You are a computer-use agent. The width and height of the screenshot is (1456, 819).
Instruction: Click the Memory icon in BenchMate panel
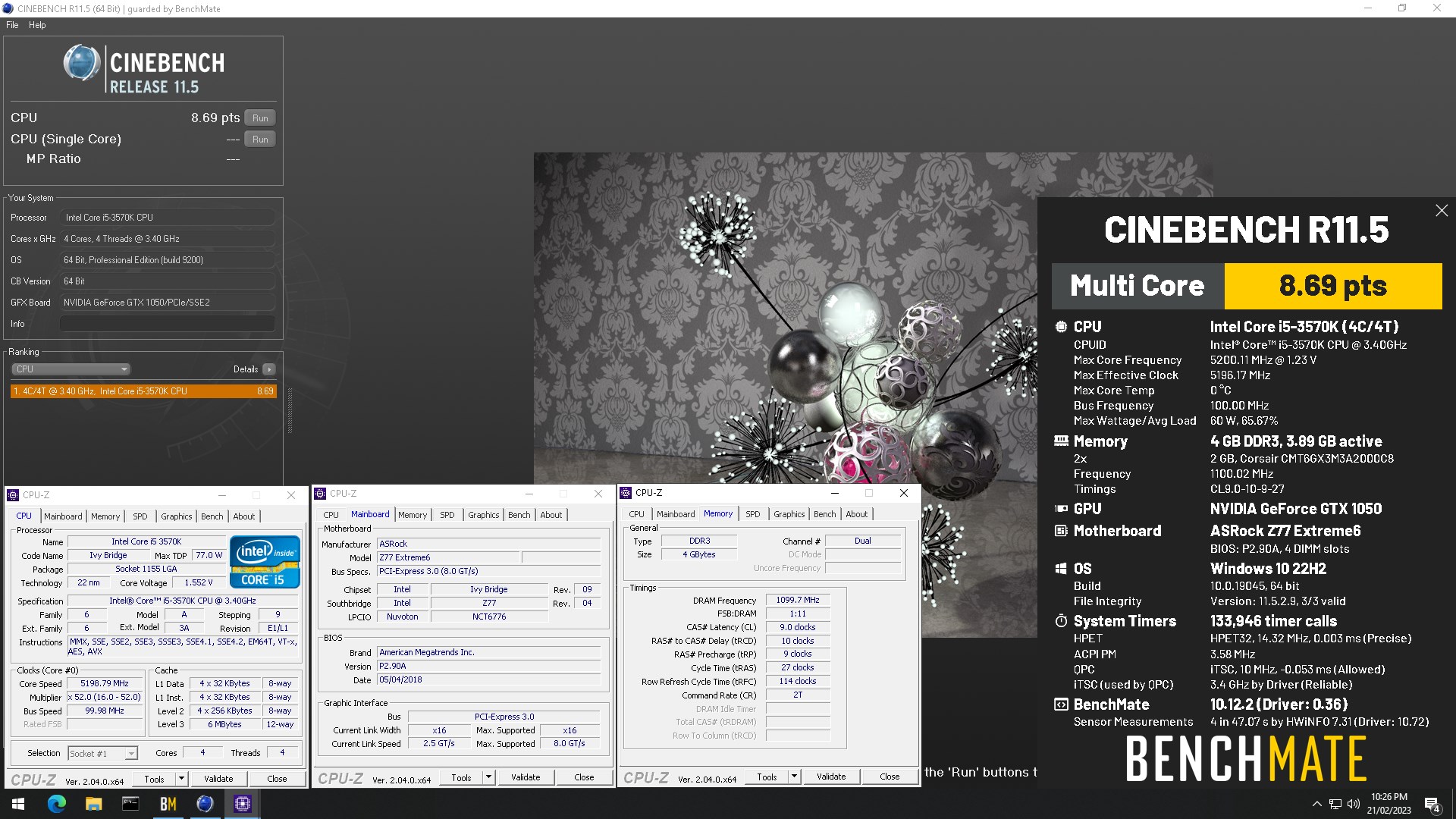pos(1061,441)
